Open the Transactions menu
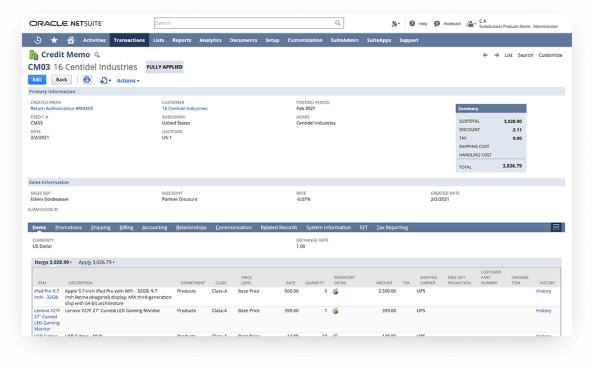 pyautogui.click(x=129, y=40)
